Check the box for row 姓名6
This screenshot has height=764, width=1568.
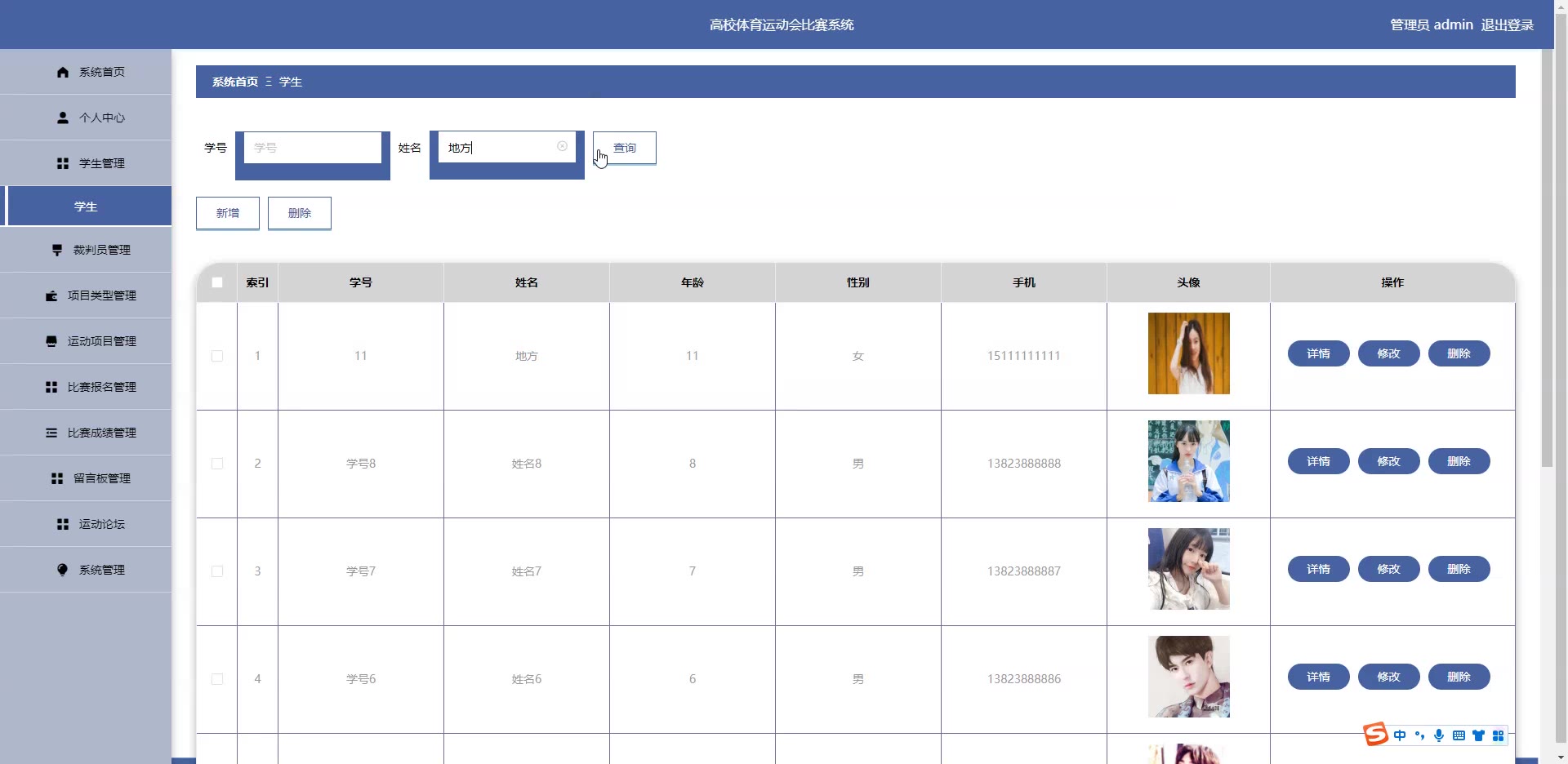click(217, 679)
